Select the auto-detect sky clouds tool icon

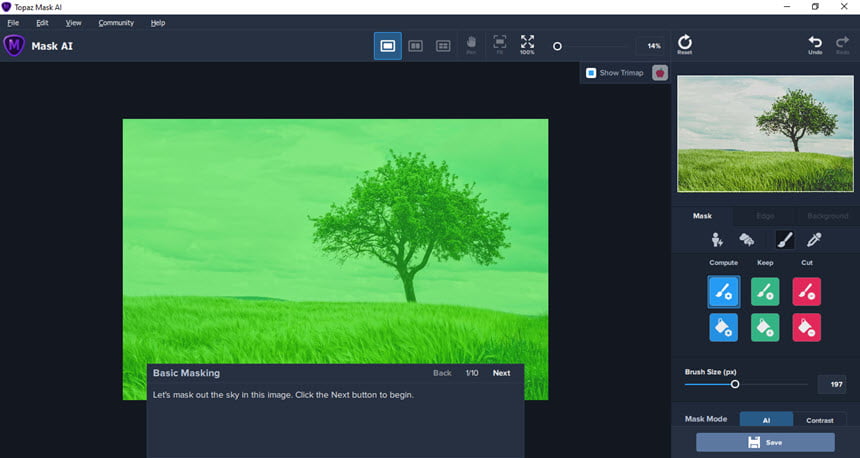746,240
